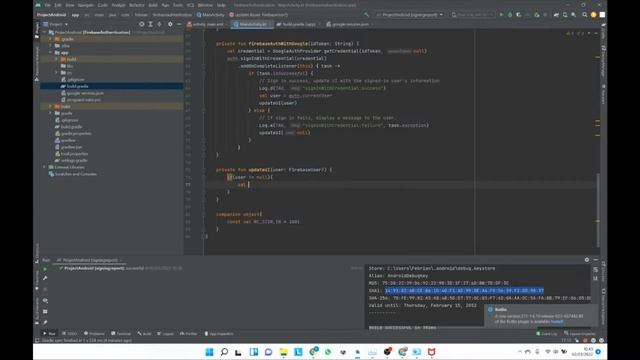640x360 pixels.
Task: Open the File menu
Action: point(48,5)
